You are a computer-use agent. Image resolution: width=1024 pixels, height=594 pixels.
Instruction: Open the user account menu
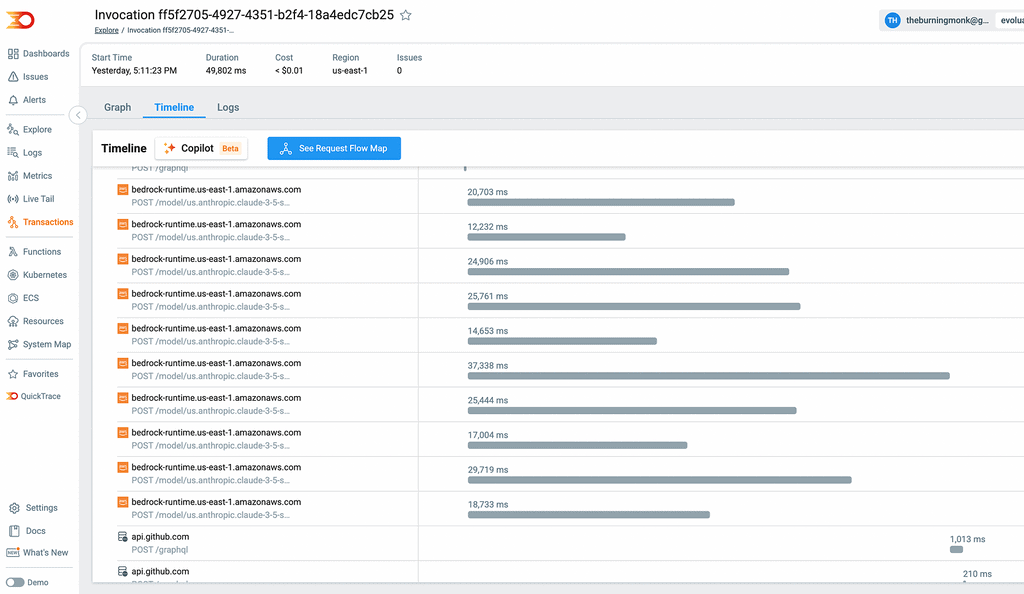pos(940,20)
